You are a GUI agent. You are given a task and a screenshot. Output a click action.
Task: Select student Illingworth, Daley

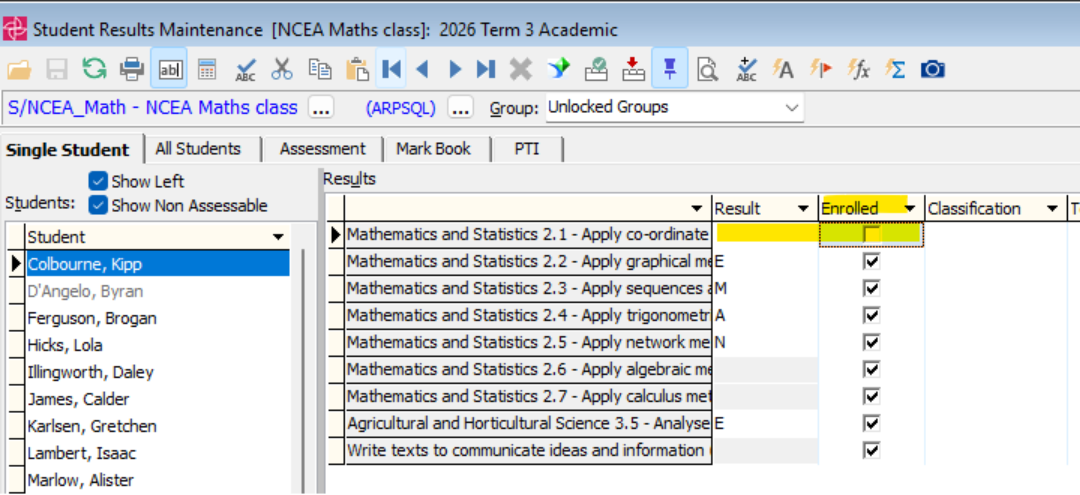(x=158, y=372)
